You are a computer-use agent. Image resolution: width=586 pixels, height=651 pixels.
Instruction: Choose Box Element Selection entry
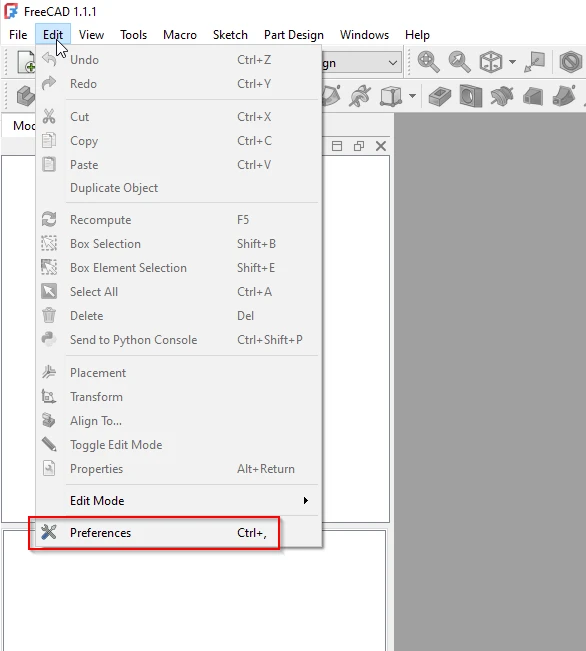click(179, 268)
